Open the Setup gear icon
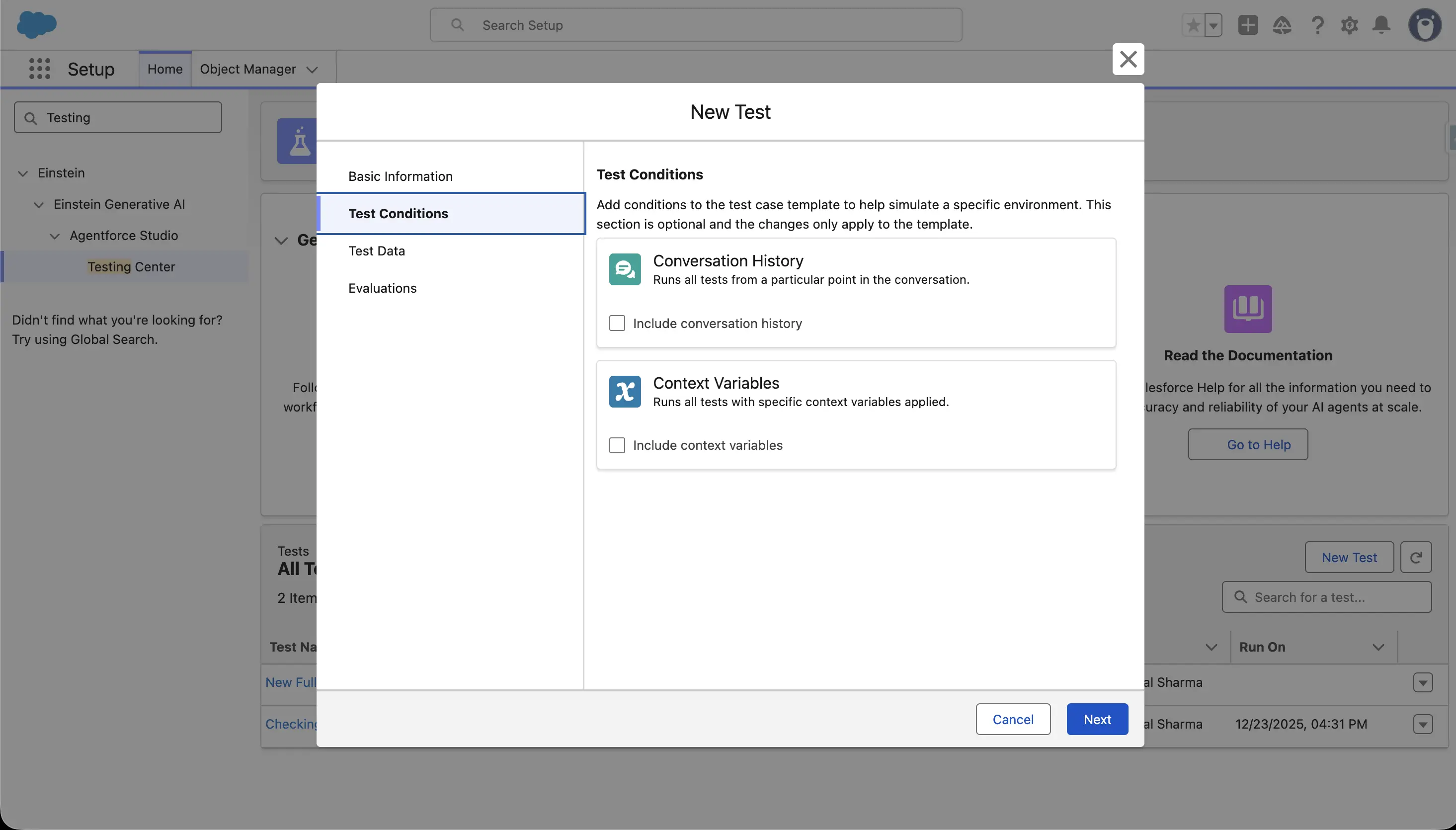 point(1349,25)
